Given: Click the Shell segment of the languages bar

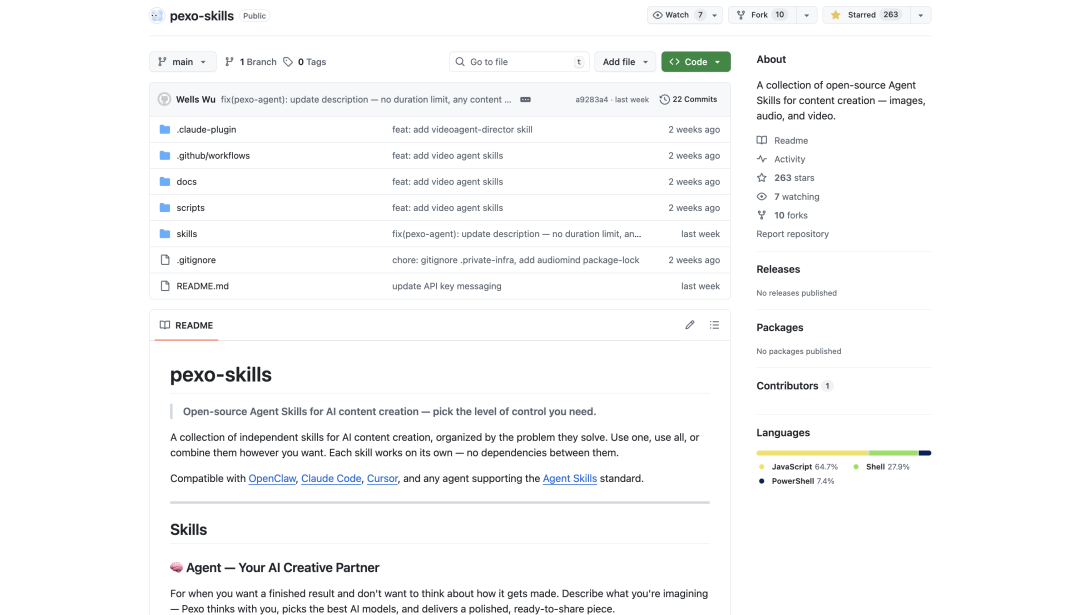Looking at the screenshot, I should (894, 453).
